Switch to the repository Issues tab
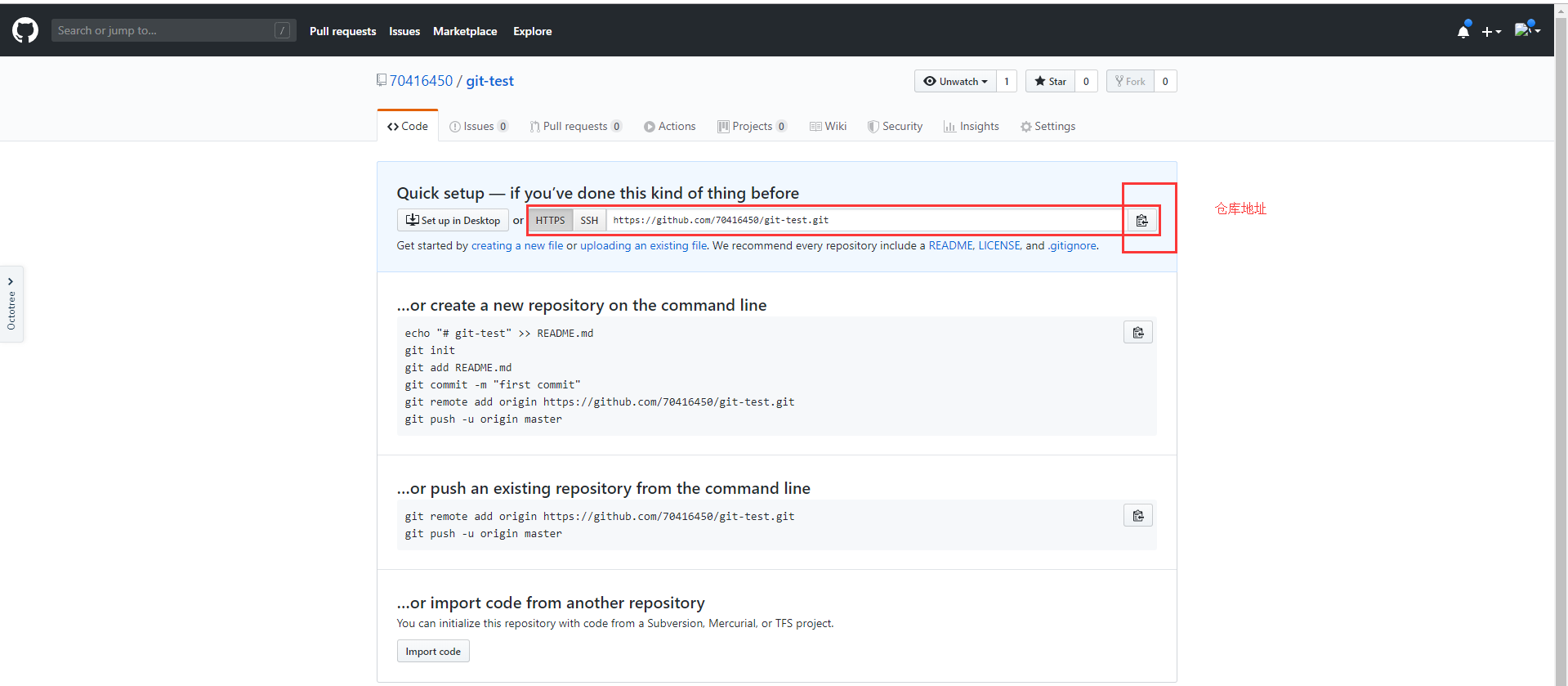1568x686 pixels. click(x=479, y=126)
